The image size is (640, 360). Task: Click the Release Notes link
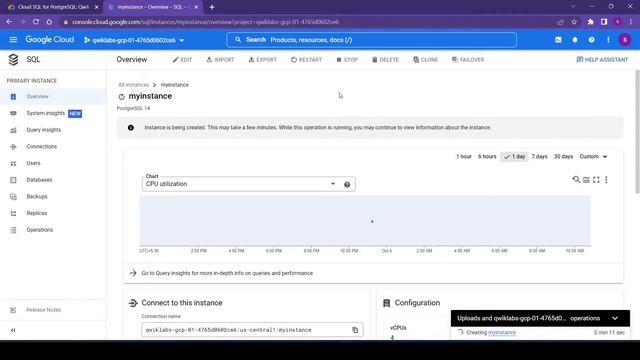point(43,310)
